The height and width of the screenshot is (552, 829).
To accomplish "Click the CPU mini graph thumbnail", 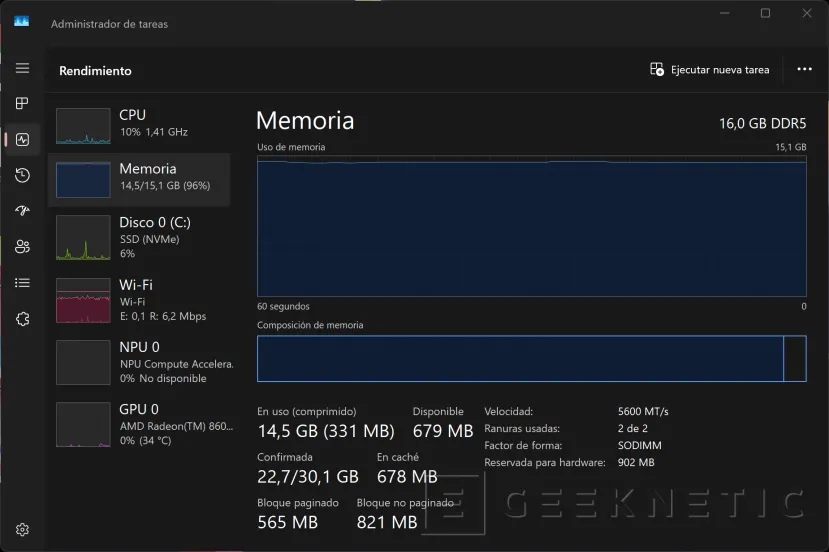I will coord(83,126).
